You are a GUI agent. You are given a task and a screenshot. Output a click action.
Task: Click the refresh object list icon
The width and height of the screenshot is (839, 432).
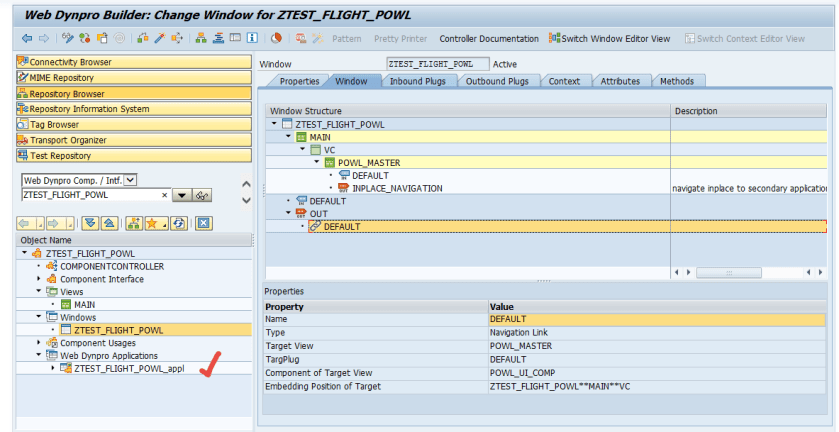coord(180,222)
